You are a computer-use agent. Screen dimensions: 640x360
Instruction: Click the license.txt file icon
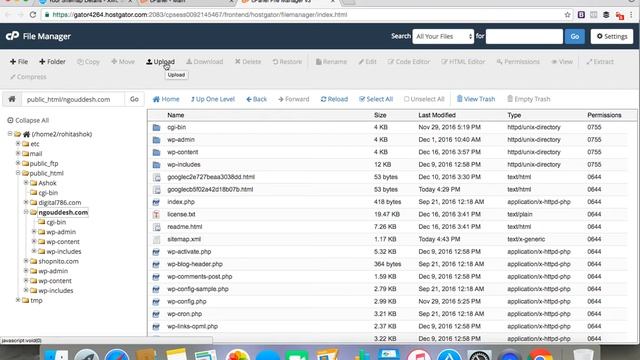pyautogui.click(x=156, y=215)
